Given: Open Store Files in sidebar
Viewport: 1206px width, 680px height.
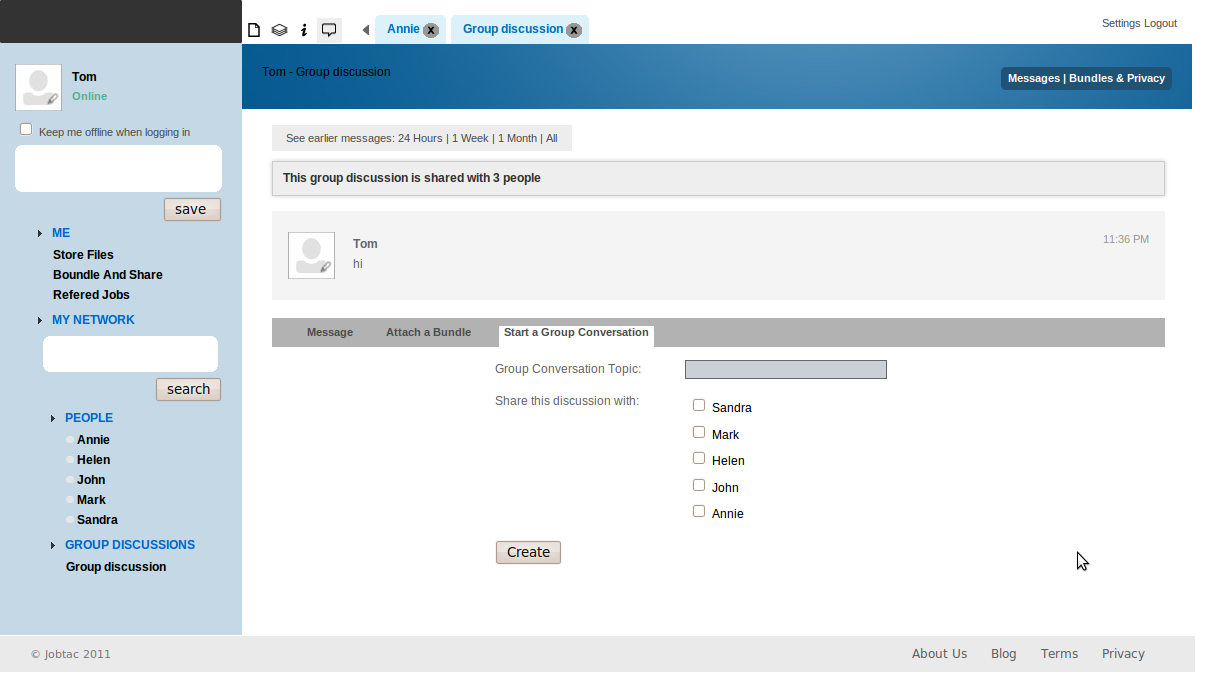Looking at the screenshot, I should [83, 255].
